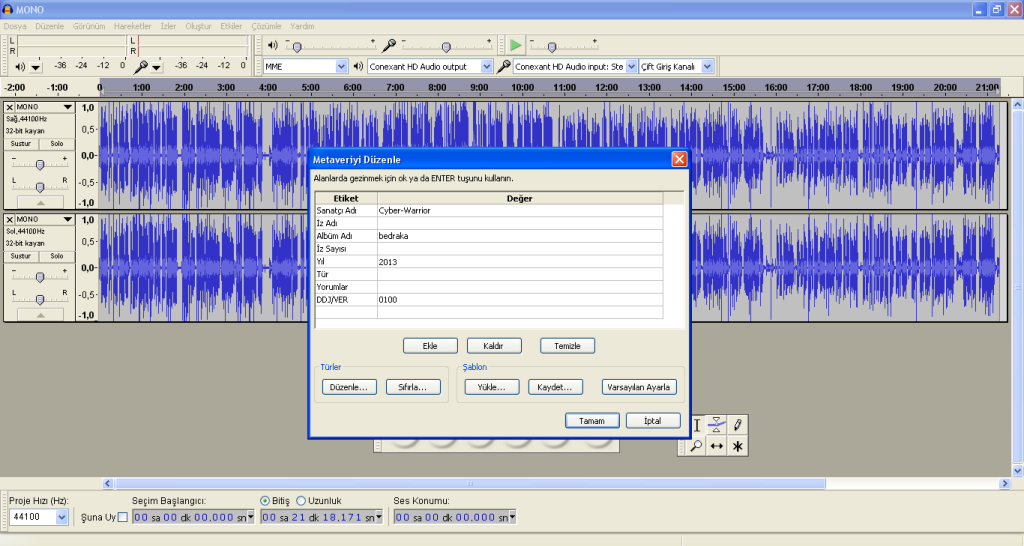Click the input volume slider knob
The image size is (1024, 546).
click(446, 47)
